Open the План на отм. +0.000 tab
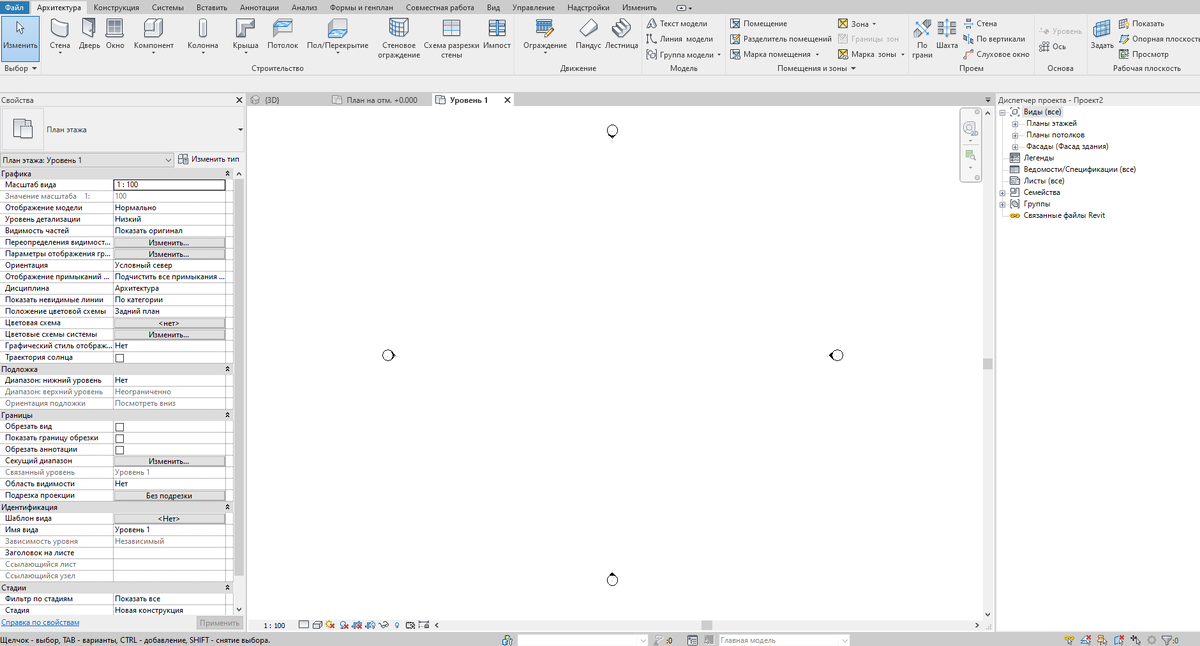The height and width of the screenshot is (646, 1200). pos(381,100)
